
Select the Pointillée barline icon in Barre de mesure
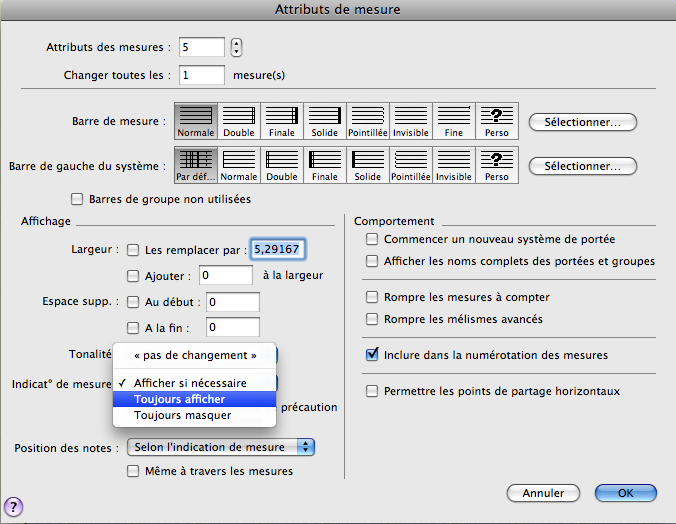pyautogui.click(x=368, y=120)
